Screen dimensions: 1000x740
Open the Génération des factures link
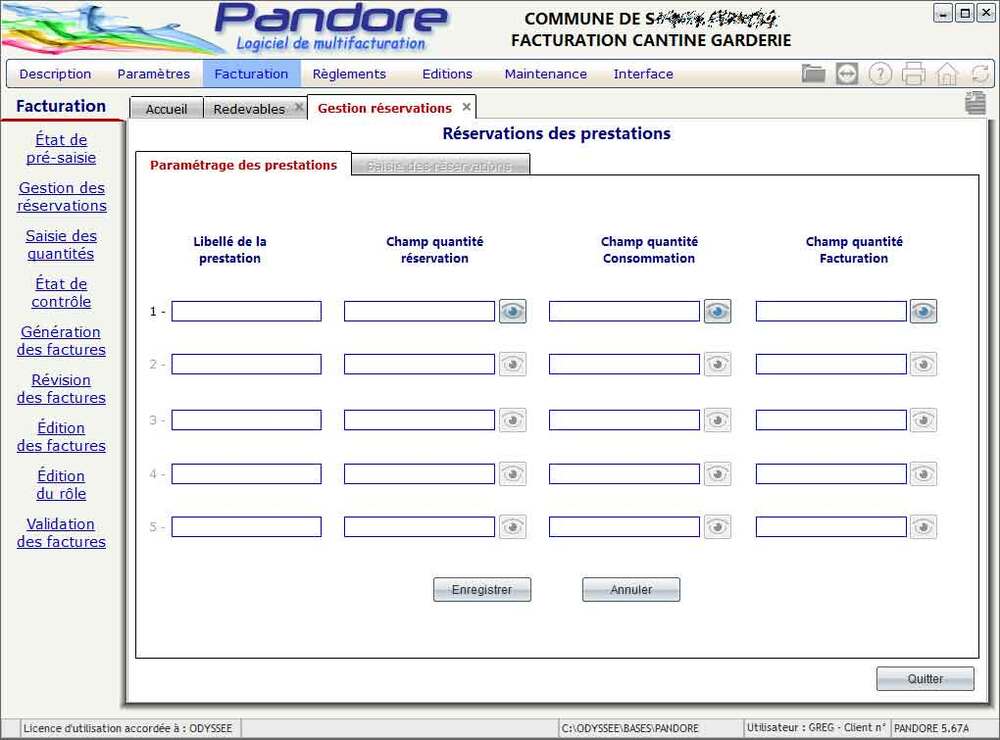(x=61, y=341)
